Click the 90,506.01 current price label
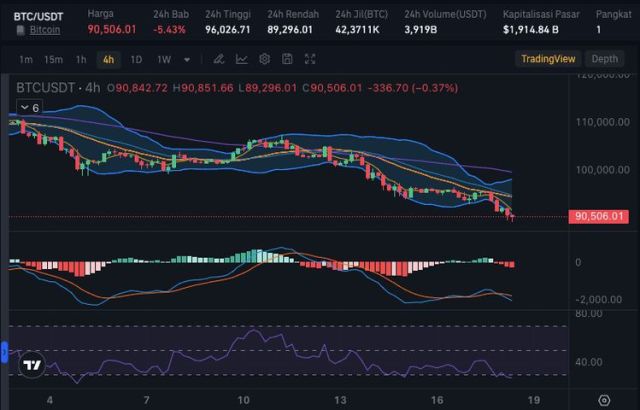This screenshot has height=410, width=640. pyautogui.click(x=598, y=216)
